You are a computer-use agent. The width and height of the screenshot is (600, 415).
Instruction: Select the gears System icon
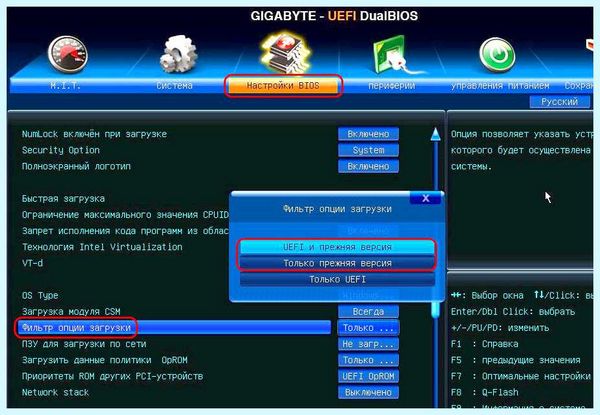[178, 54]
